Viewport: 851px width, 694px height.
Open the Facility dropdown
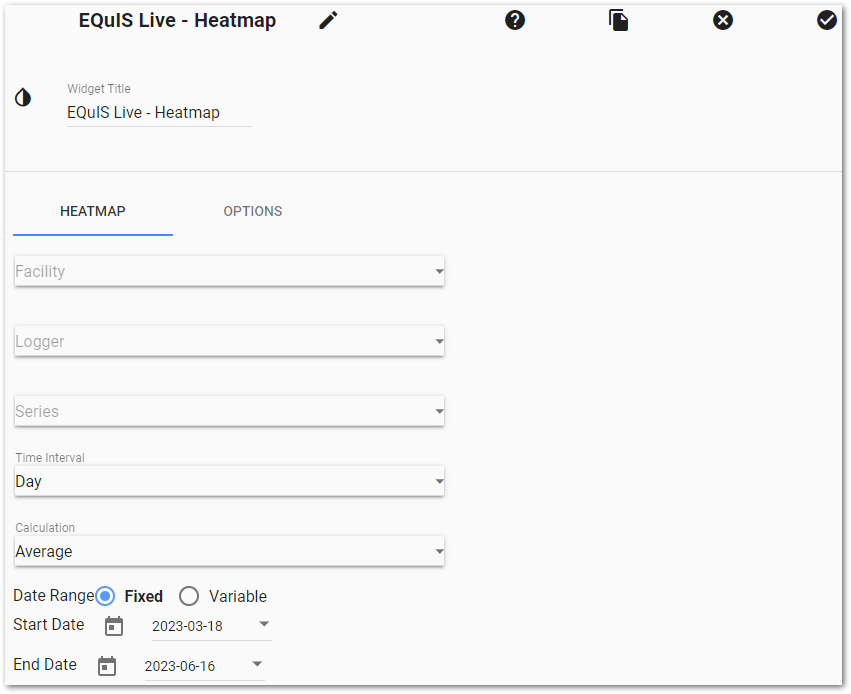coord(229,271)
